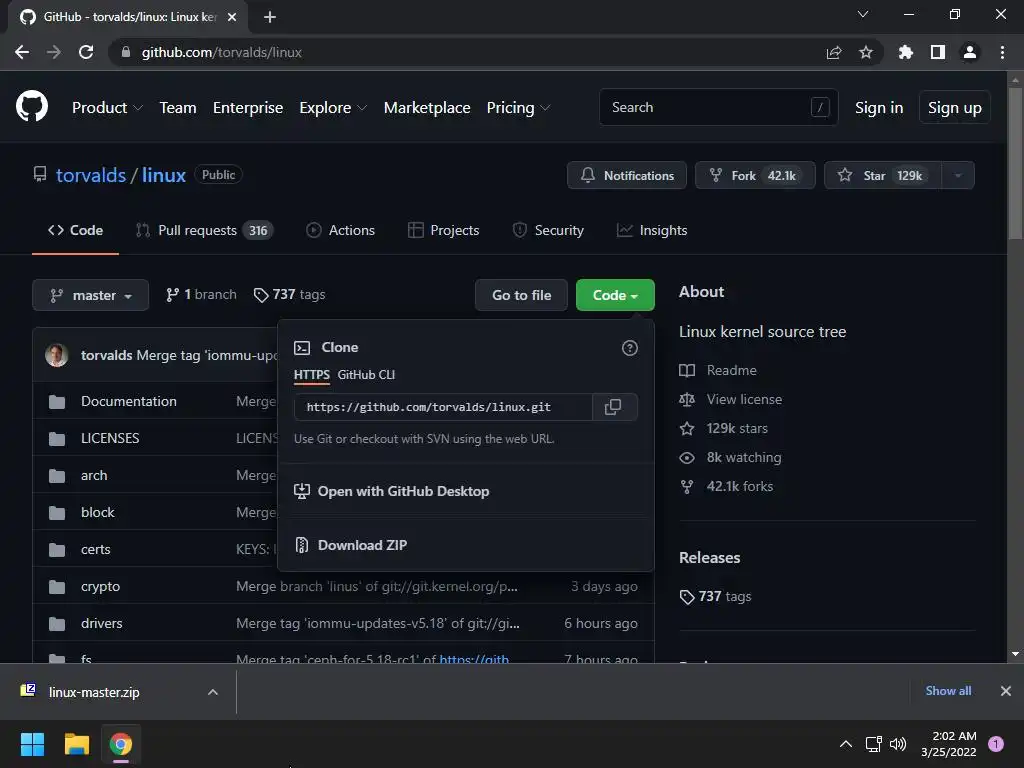Open the master branch selector

click(91, 295)
